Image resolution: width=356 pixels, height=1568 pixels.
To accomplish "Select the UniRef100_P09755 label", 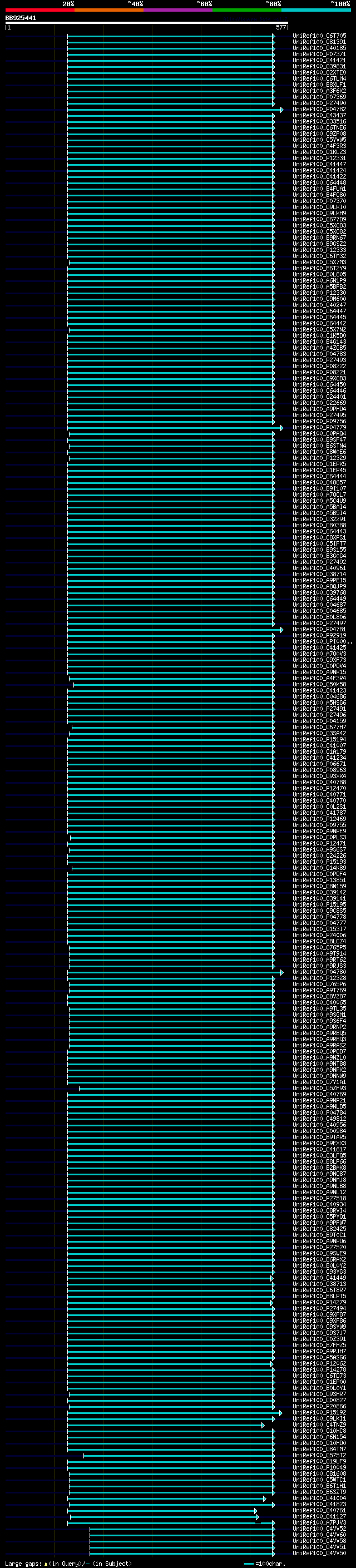I will (x=319, y=825).
